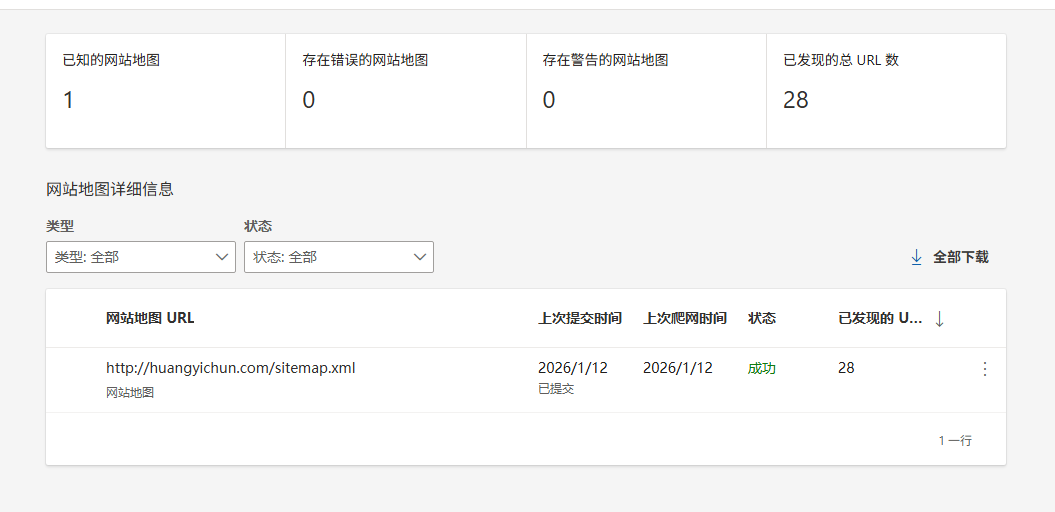Screen dimensions: 1055x512
Task: Click the green 成功 status text
Action: (762, 369)
